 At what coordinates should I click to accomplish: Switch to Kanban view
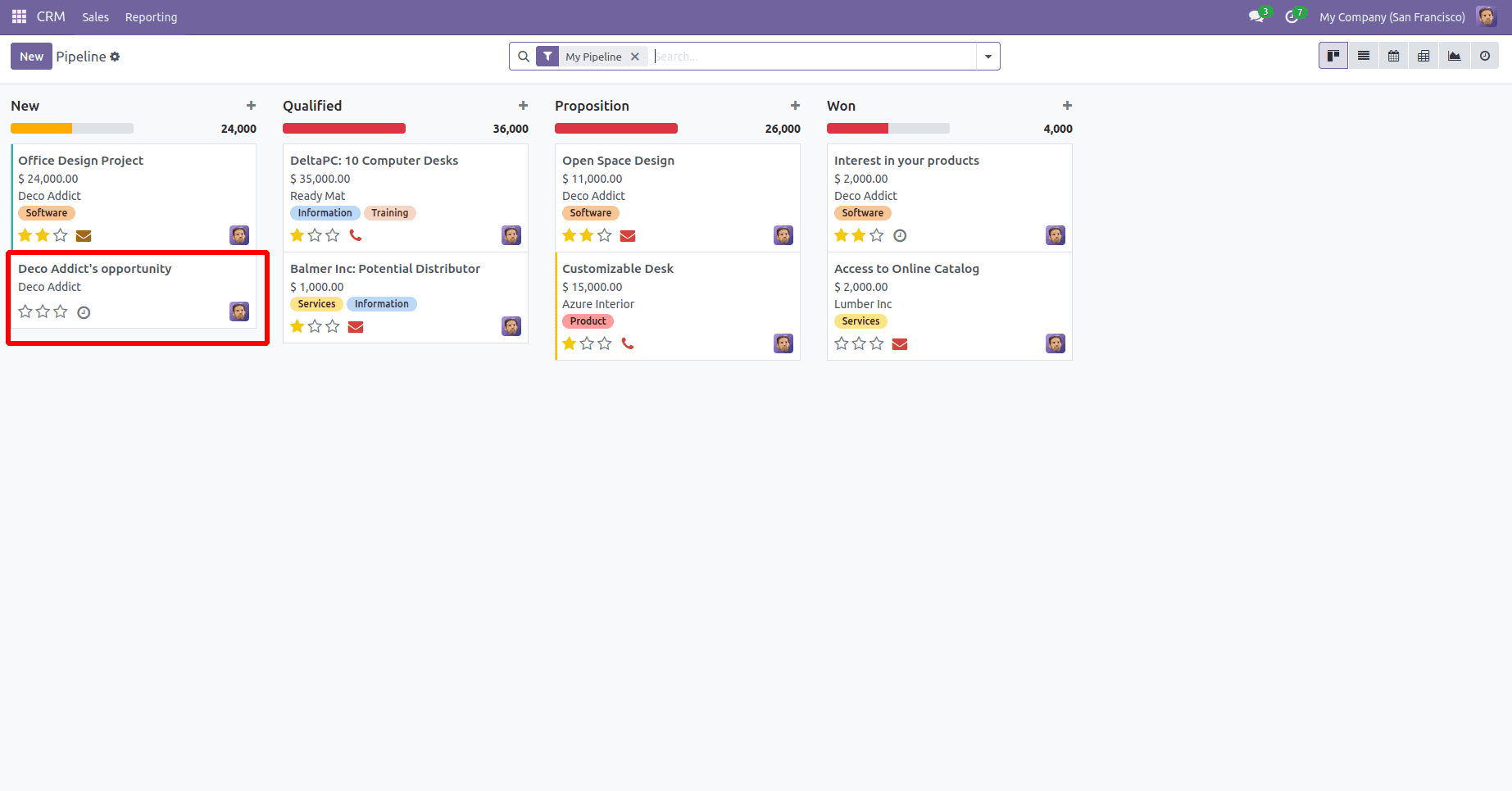click(1333, 56)
